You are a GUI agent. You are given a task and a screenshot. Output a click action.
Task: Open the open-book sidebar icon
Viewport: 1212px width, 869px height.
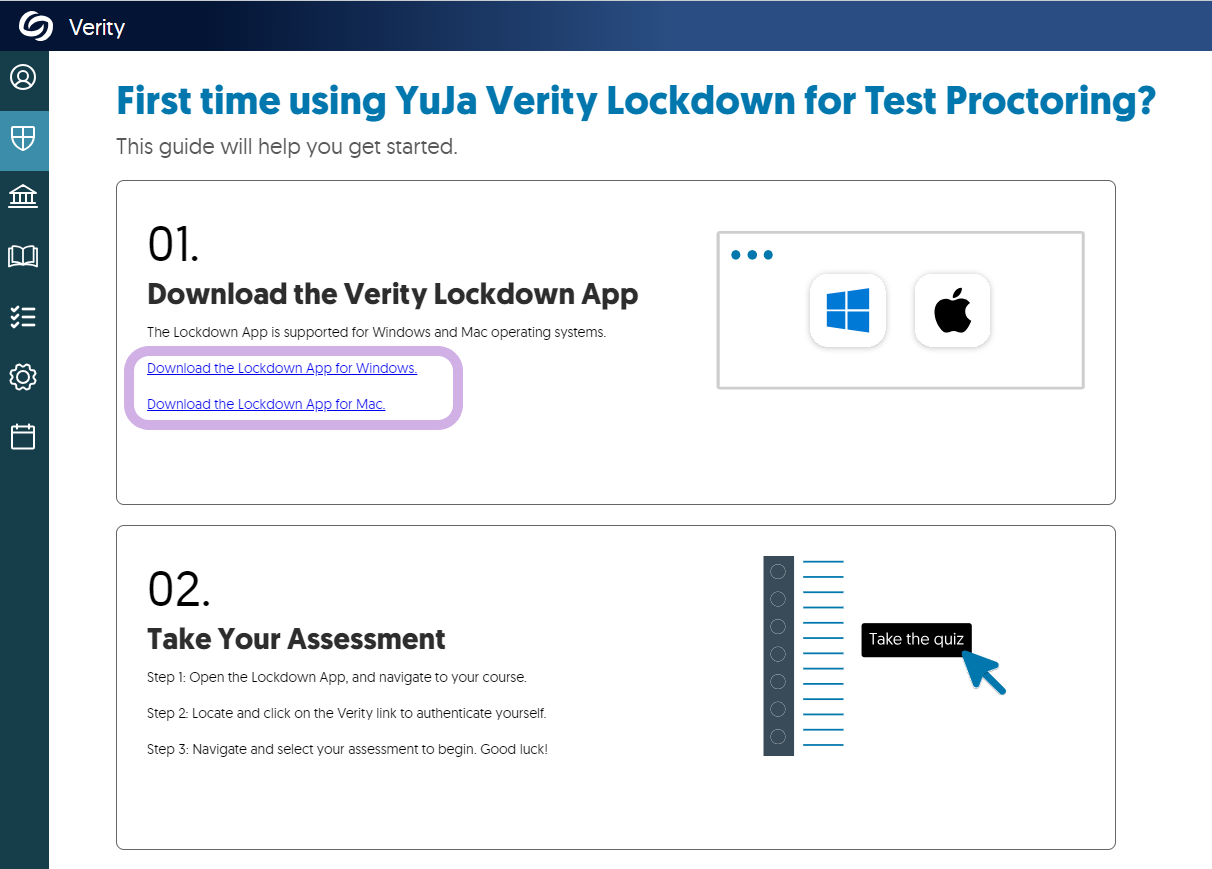tap(23, 257)
